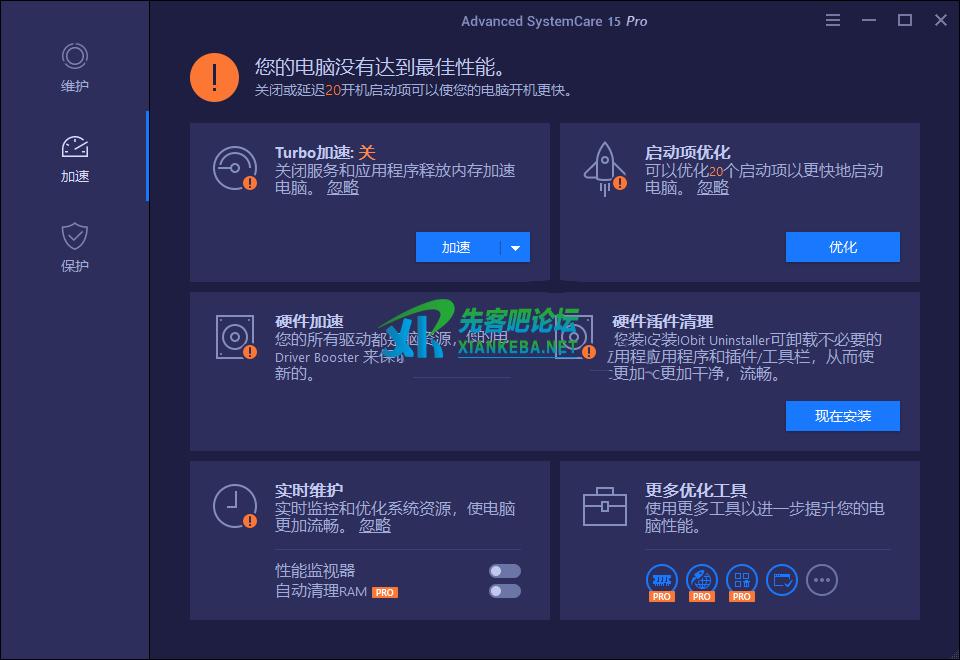Click the 忽略 link under Turbo加速
The height and width of the screenshot is (660, 960).
click(343, 187)
